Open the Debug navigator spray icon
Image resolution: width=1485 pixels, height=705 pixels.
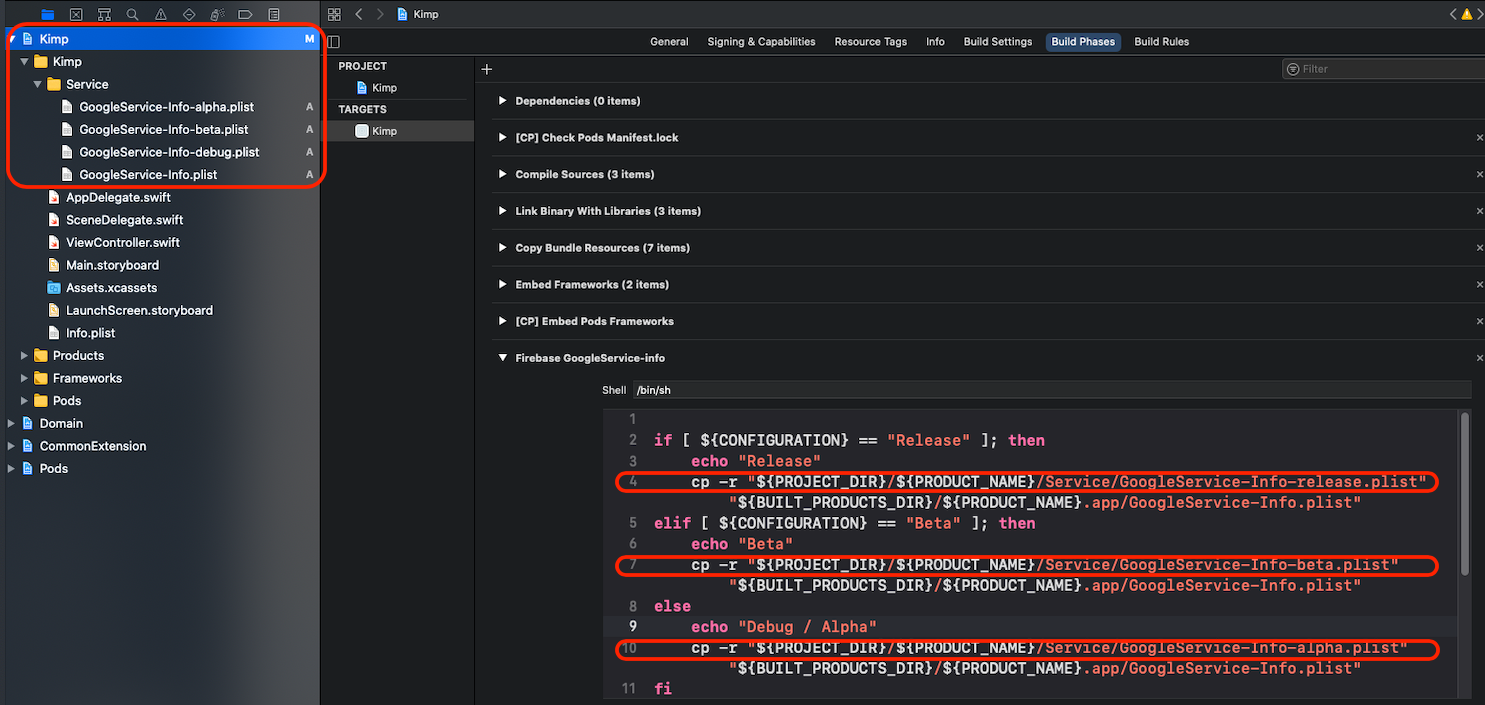pyautogui.click(x=217, y=15)
